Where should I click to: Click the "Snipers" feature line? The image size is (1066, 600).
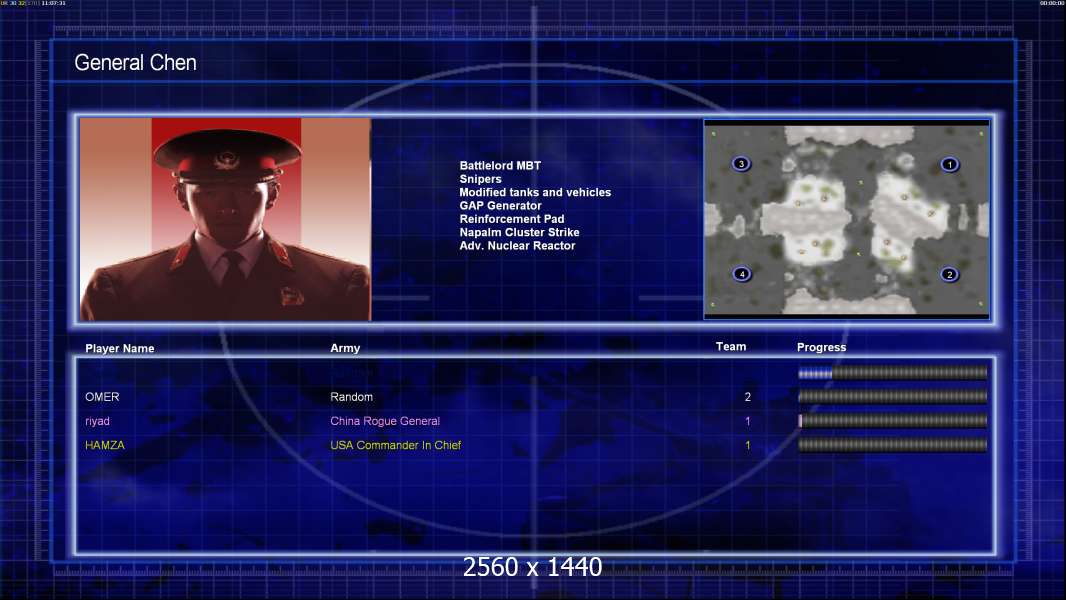coord(481,179)
